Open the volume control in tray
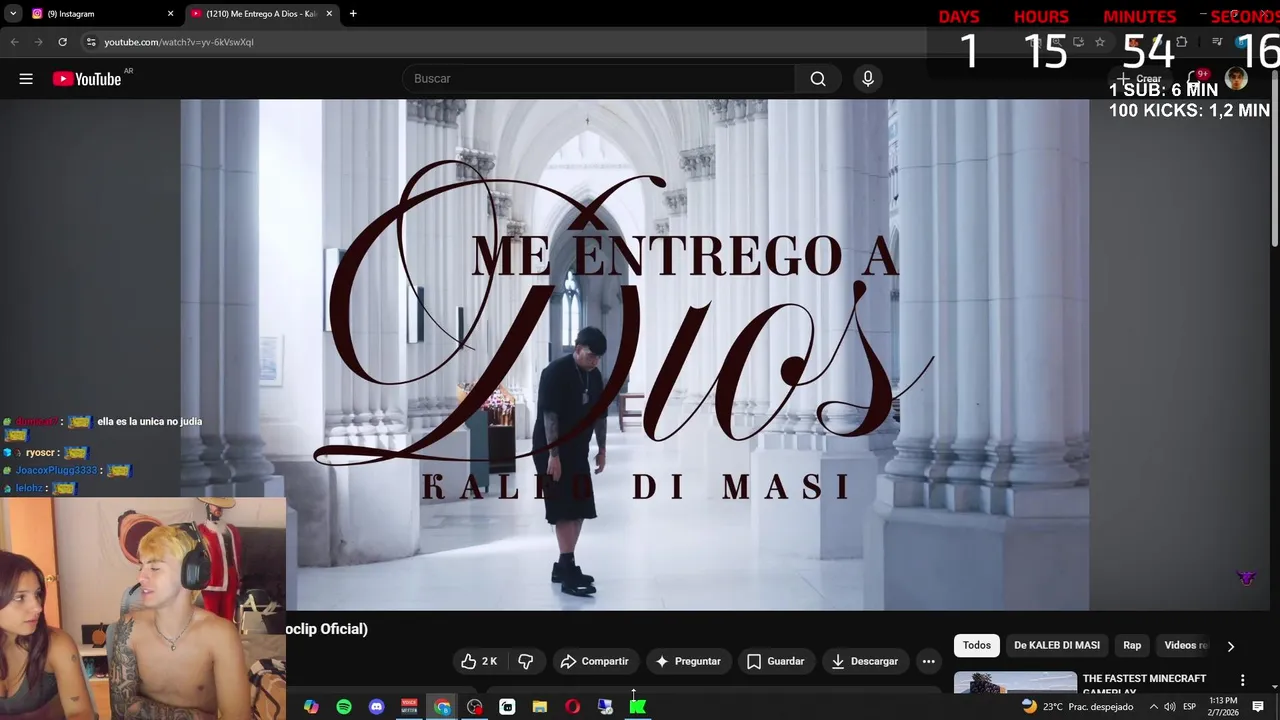The width and height of the screenshot is (1280, 720). 1170,707
